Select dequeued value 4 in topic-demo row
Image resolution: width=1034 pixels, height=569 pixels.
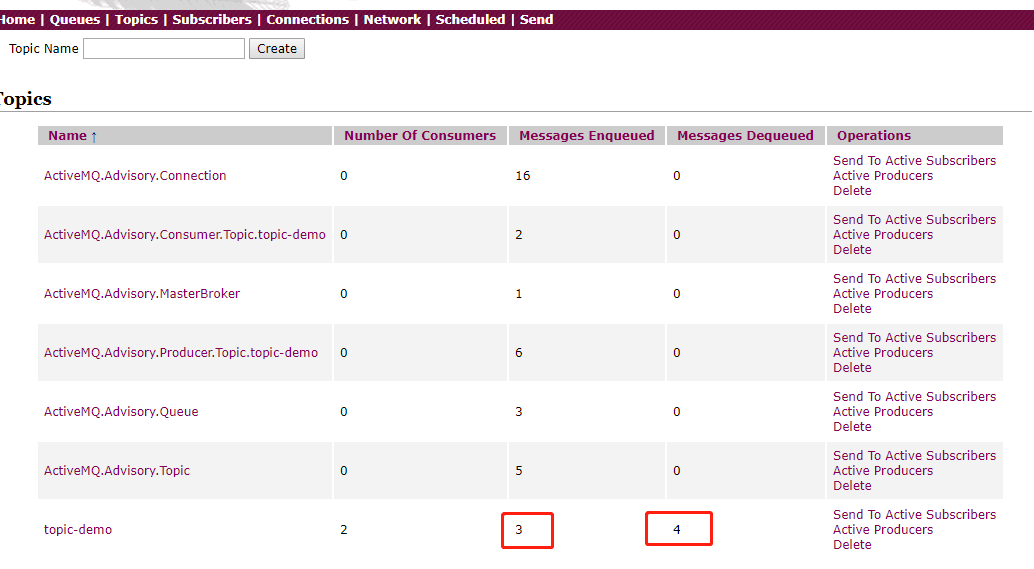(x=677, y=530)
